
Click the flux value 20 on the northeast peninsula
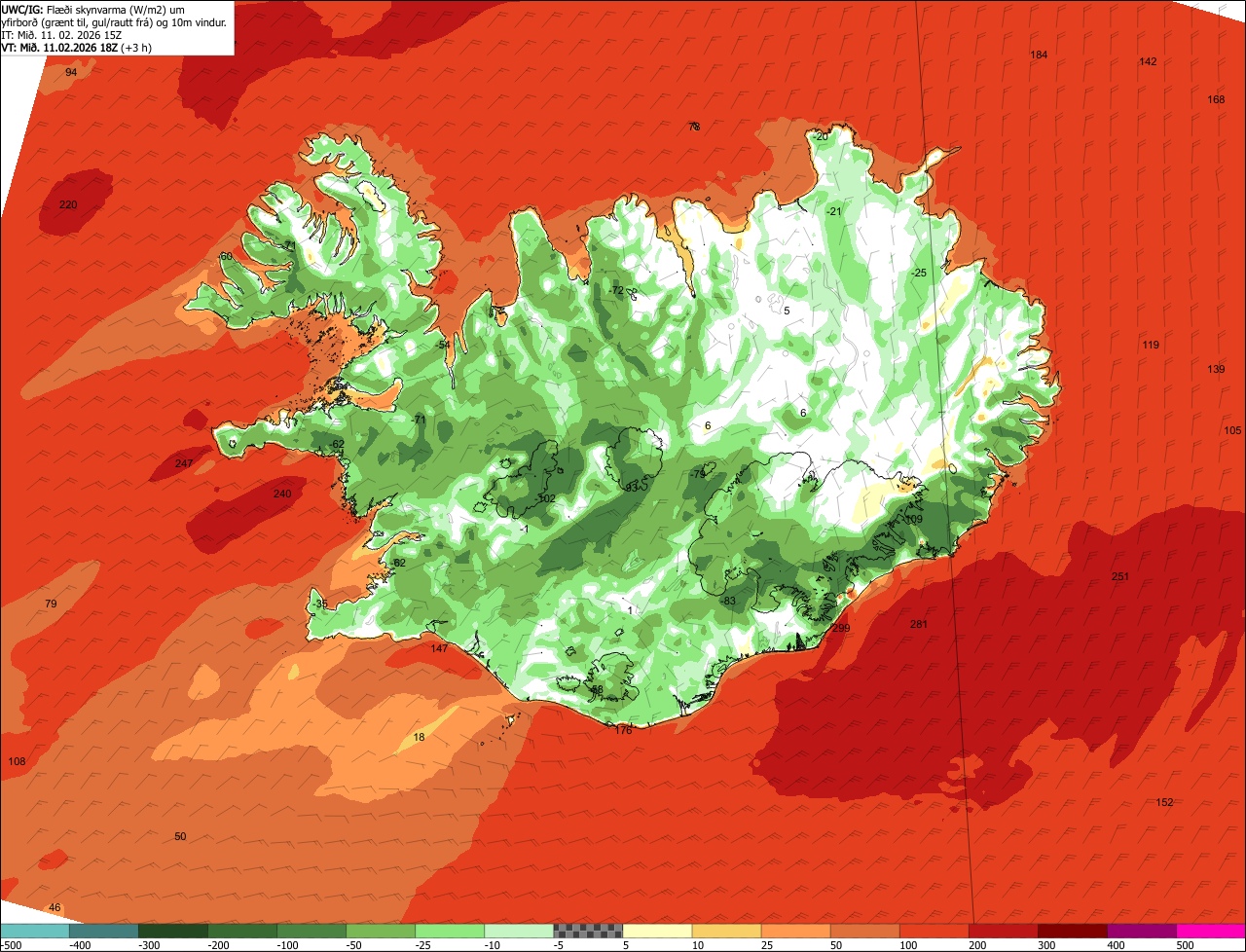click(822, 136)
